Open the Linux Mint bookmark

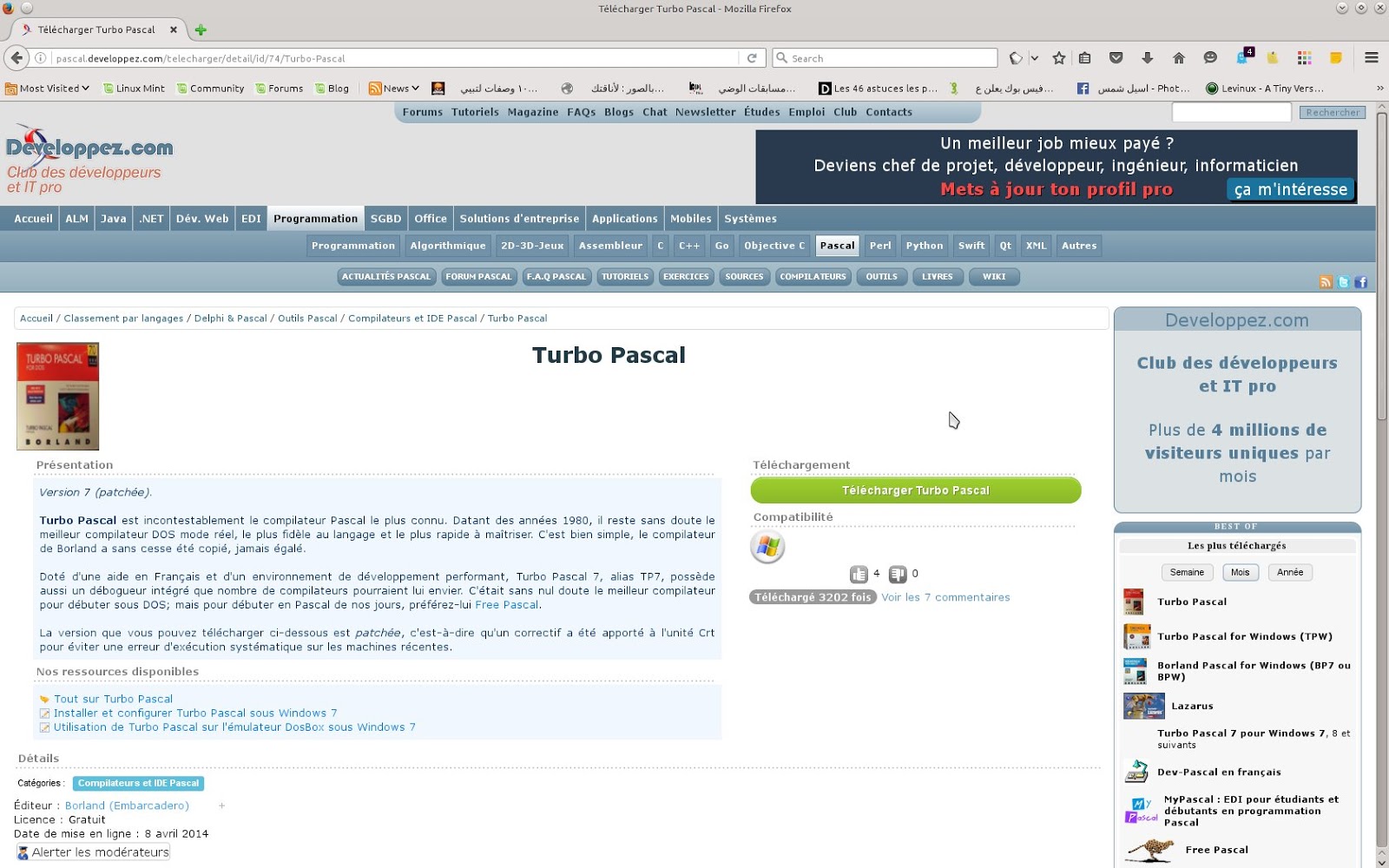134,89
